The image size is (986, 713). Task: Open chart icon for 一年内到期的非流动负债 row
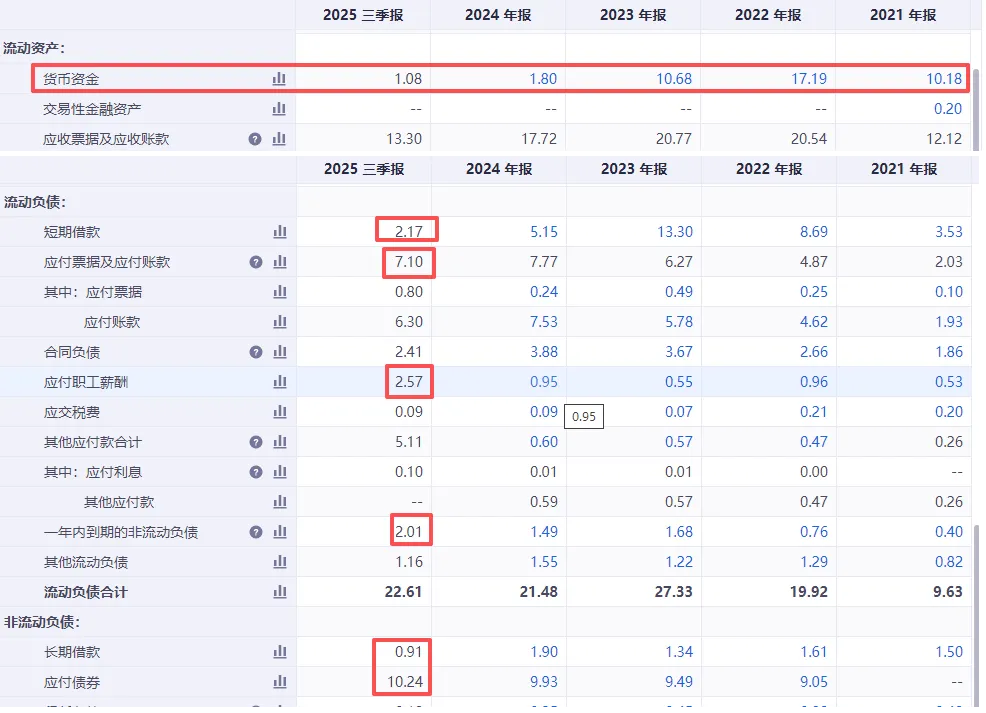click(x=280, y=532)
